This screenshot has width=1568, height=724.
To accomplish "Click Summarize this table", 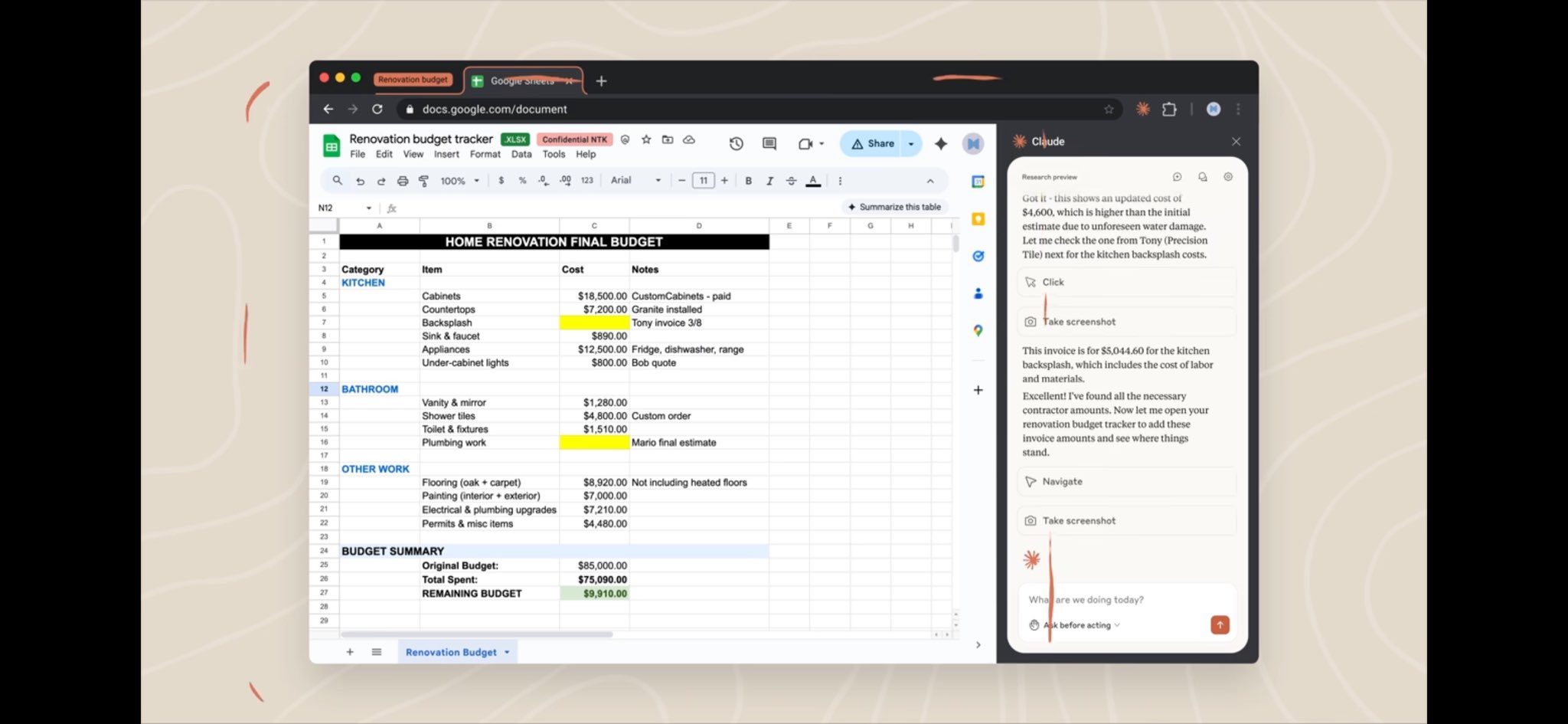I will pyautogui.click(x=893, y=207).
